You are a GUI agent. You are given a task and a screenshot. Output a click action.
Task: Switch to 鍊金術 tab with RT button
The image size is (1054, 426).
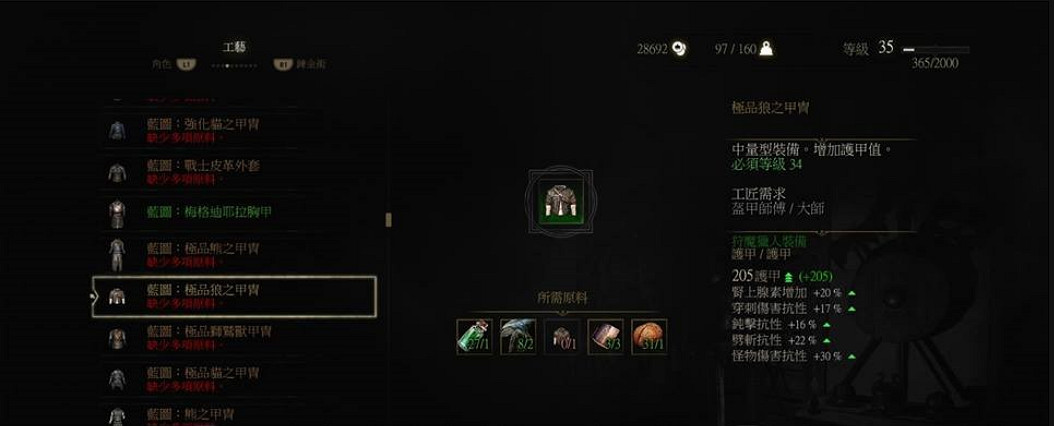300,65
